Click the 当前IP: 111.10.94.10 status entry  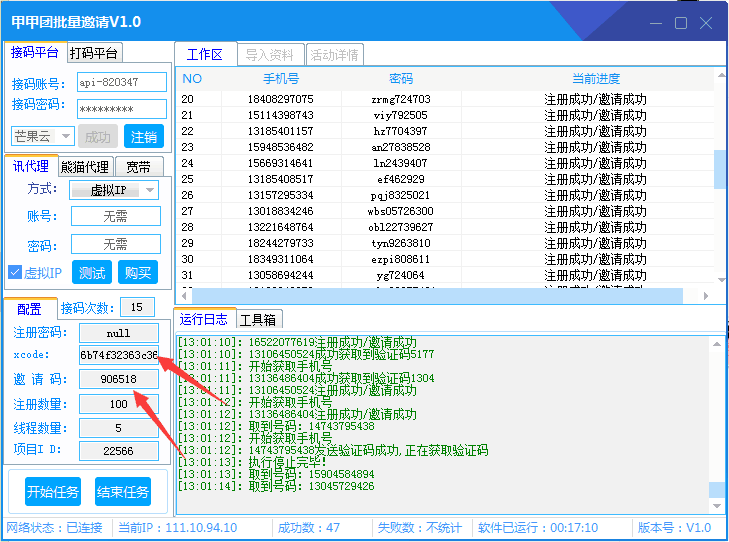point(178,528)
